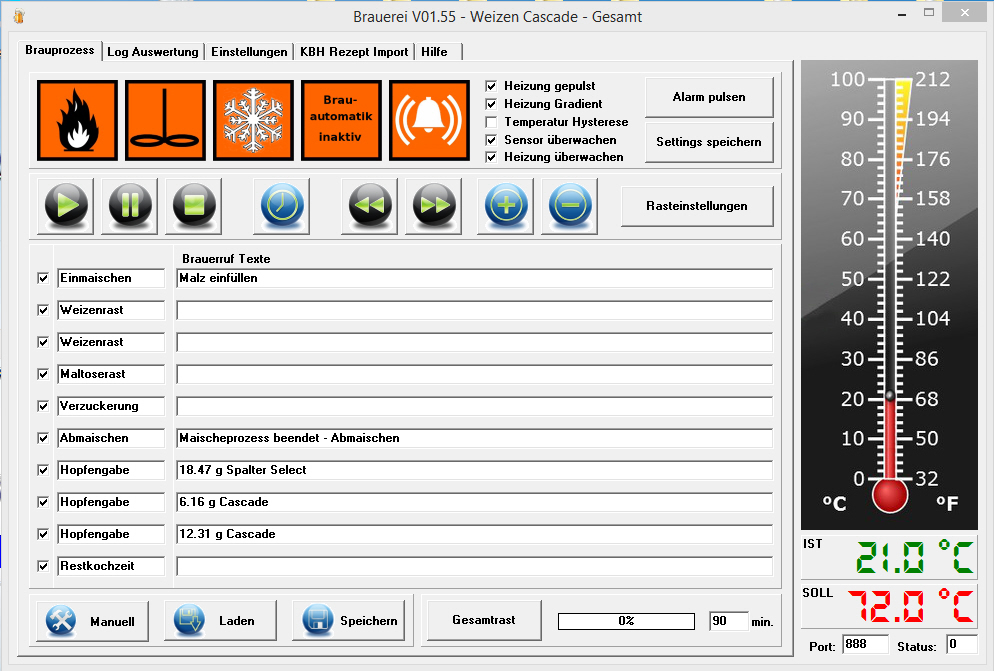The height and width of the screenshot is (671, 994).
Task: Click the Gesamtrast progress bar
Action: click(x=626, y=621)
